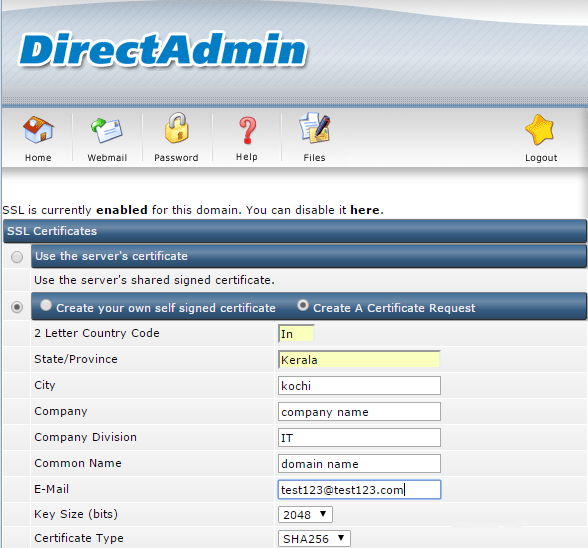Select Use the server's certificate radio

coord(17,257)
